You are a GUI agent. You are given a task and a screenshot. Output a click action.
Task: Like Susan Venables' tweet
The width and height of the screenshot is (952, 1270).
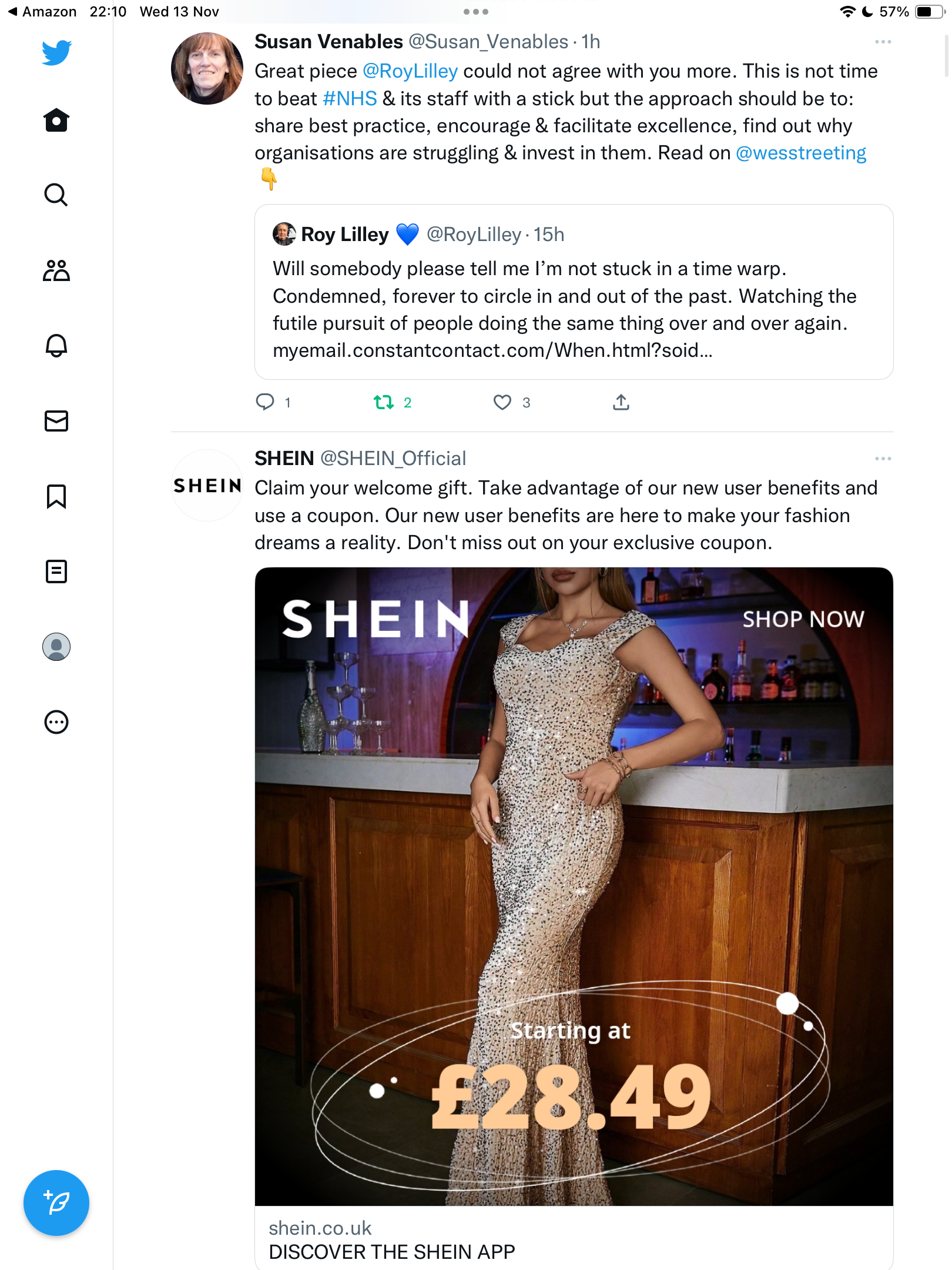502,403
